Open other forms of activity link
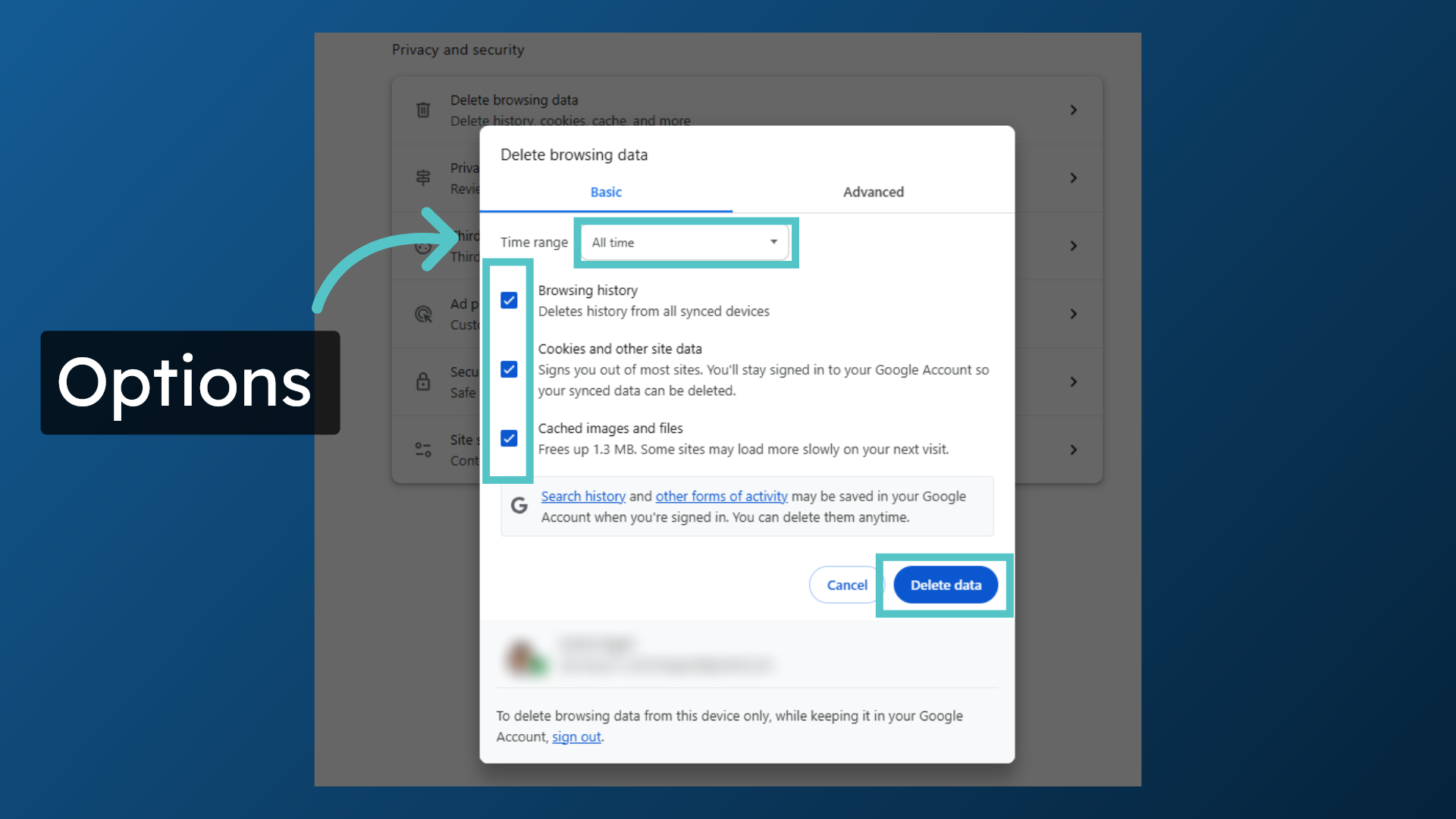 (x=721, y=496)
